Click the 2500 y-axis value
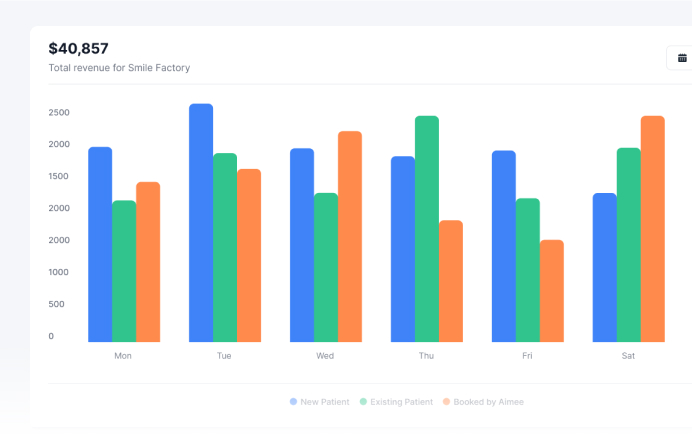 pos(59,113)
